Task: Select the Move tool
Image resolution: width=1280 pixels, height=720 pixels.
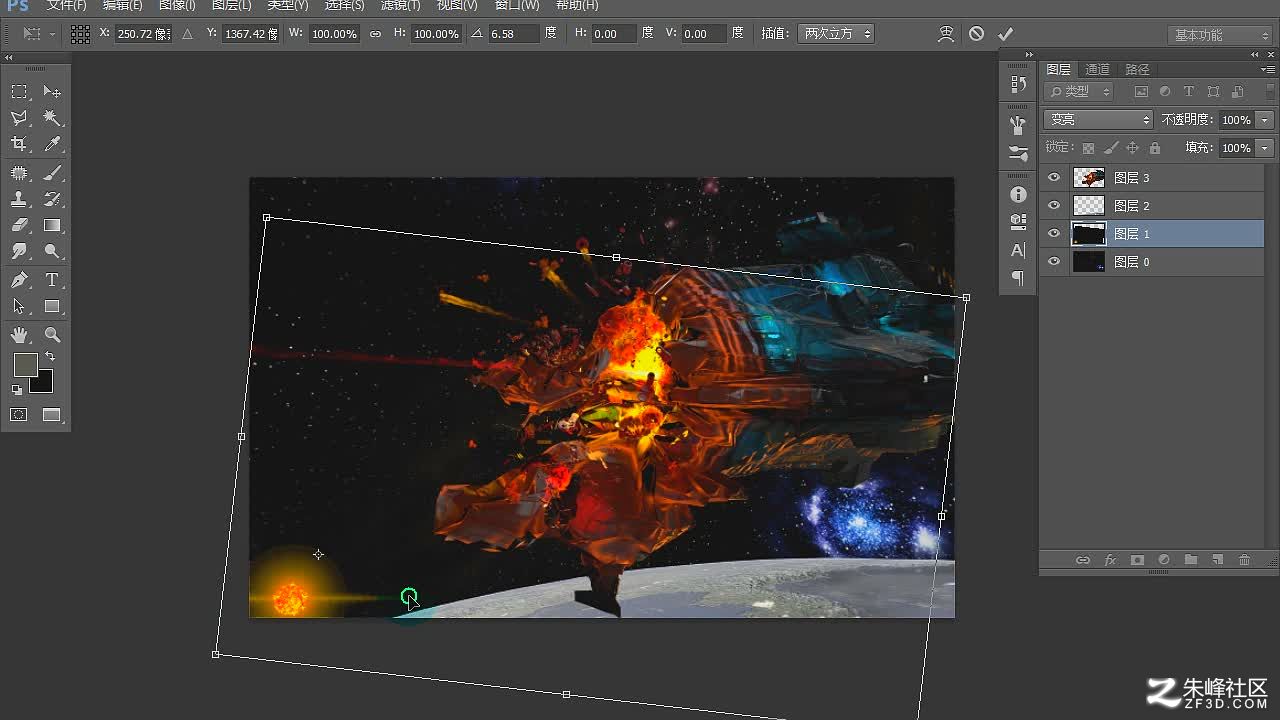Action: (52, 92)
